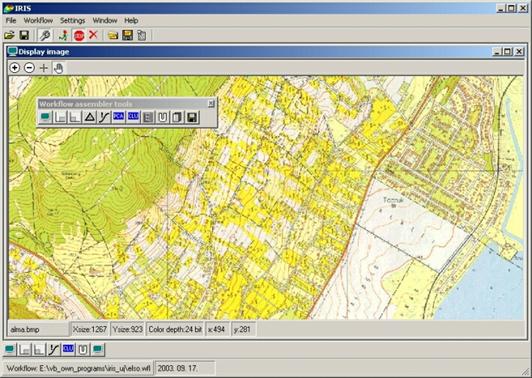The width and height of the screenshot is (532, 378).
Task: Maximize the Display image window
Action: point(508,52)
